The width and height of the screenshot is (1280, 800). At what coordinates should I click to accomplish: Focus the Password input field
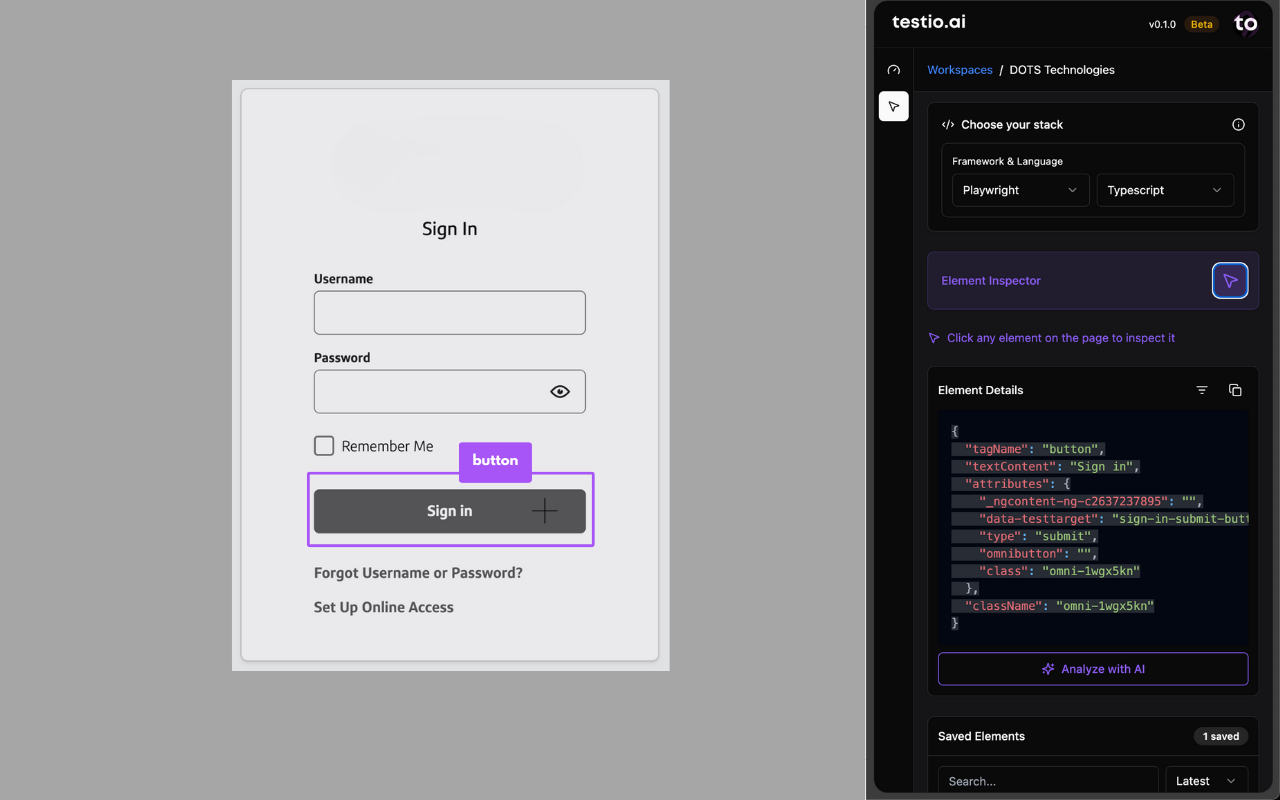click(x=430, y=392)
